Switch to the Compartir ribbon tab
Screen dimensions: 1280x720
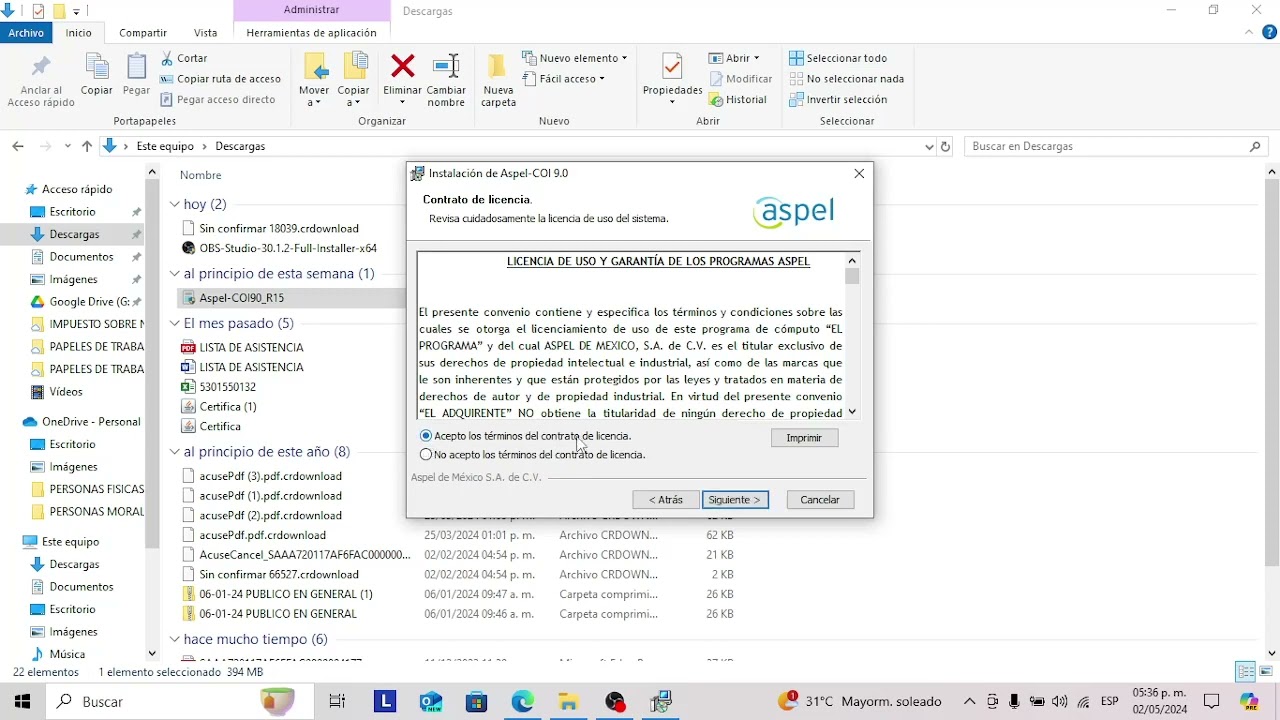(143, 32)
